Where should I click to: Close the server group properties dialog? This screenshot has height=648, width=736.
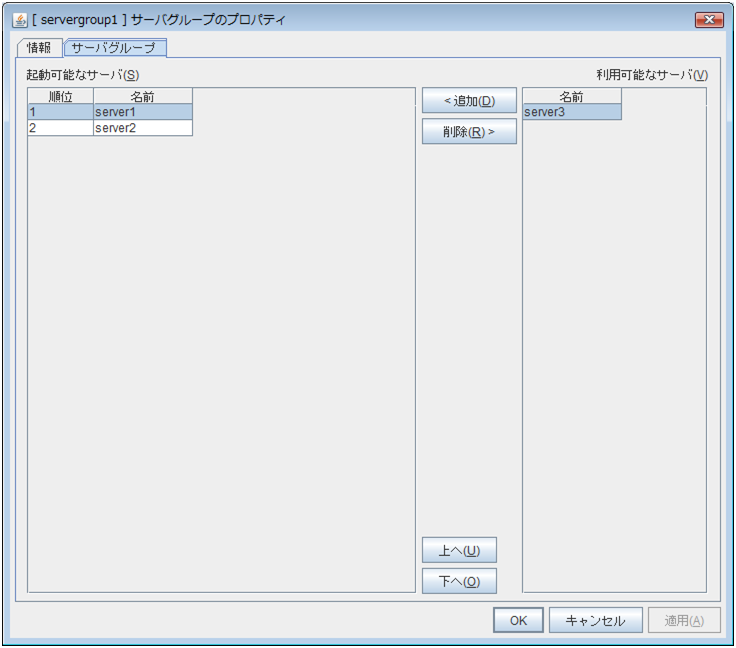[x=708, y=20]
